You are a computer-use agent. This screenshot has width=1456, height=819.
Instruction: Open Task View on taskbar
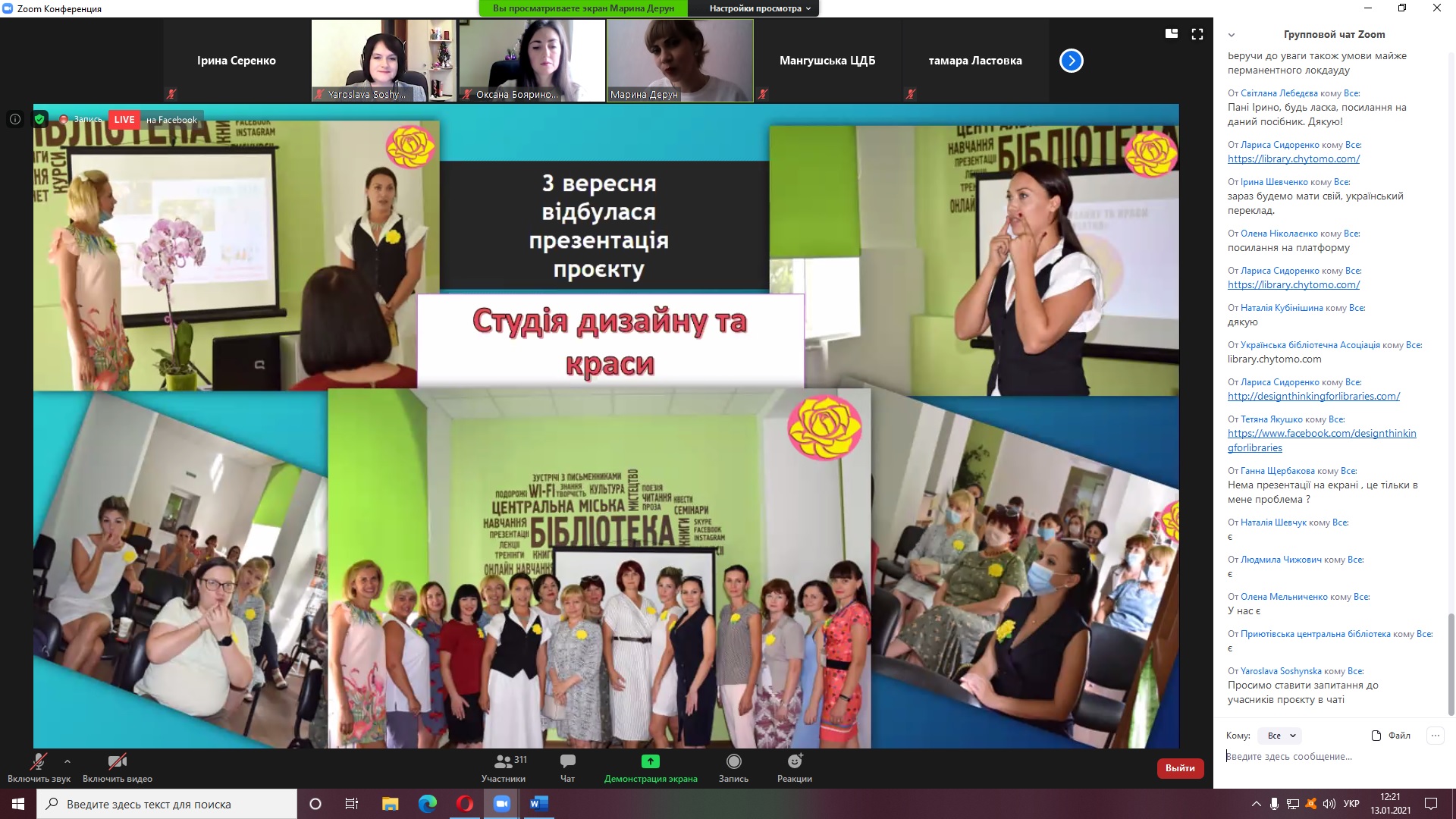tap(352, 804)
